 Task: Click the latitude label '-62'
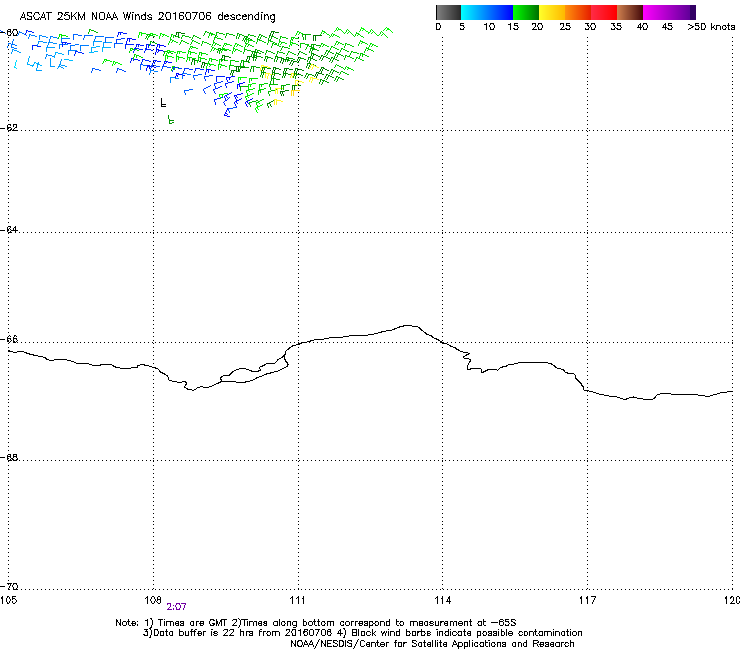[x=9, y=128]
